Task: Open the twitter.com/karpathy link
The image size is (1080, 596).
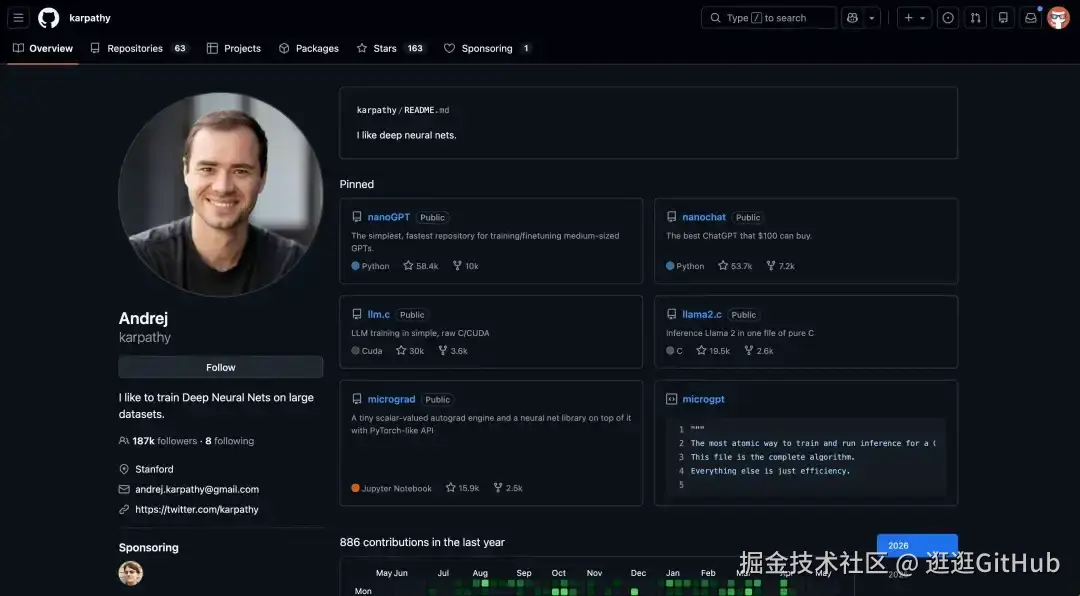Action: 197,509
